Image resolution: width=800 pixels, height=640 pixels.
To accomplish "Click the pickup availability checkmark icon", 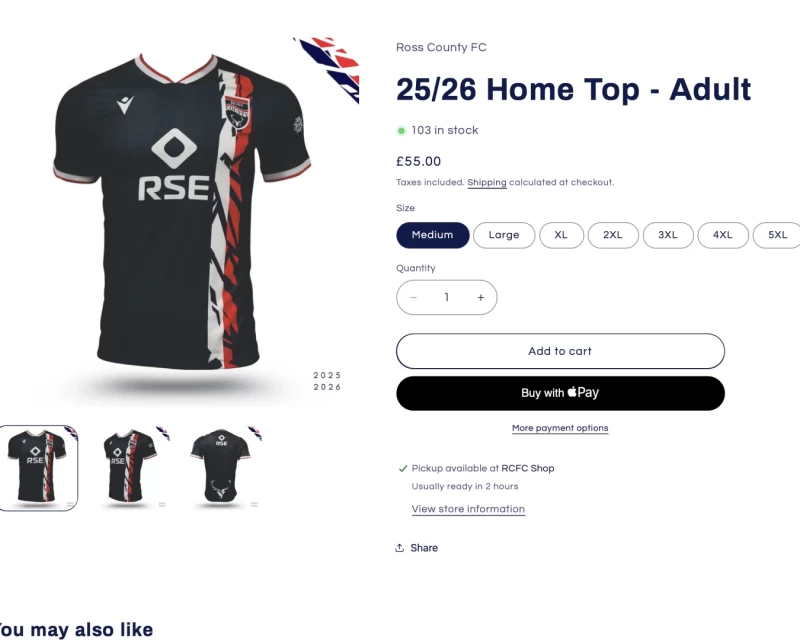I will click(401, 468).
